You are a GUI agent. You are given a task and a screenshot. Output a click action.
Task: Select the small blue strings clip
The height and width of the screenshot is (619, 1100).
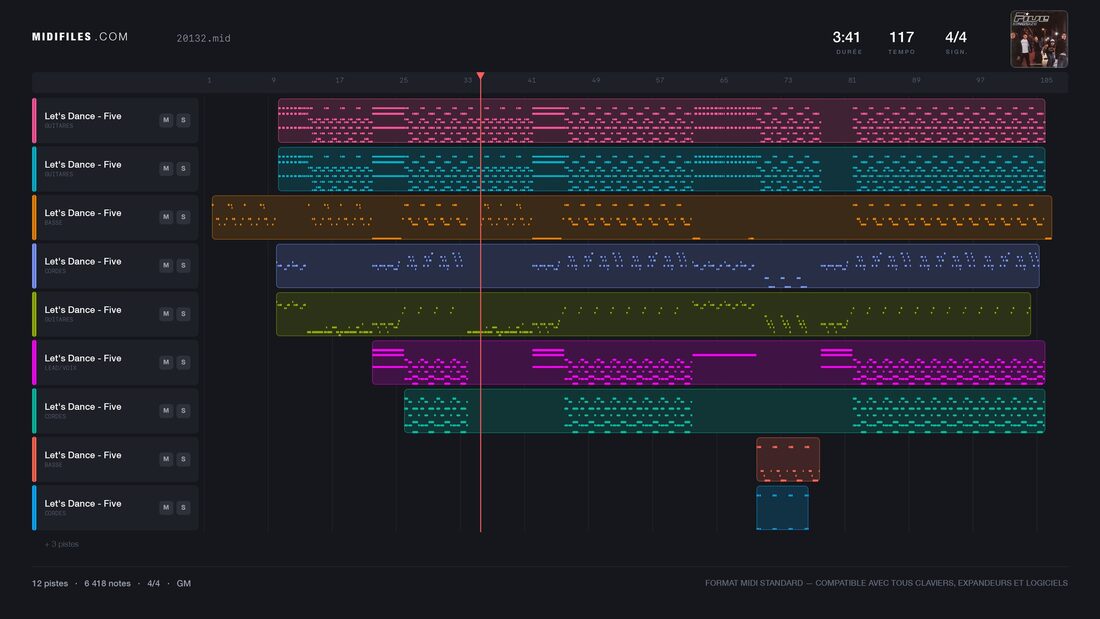point(782,508)
